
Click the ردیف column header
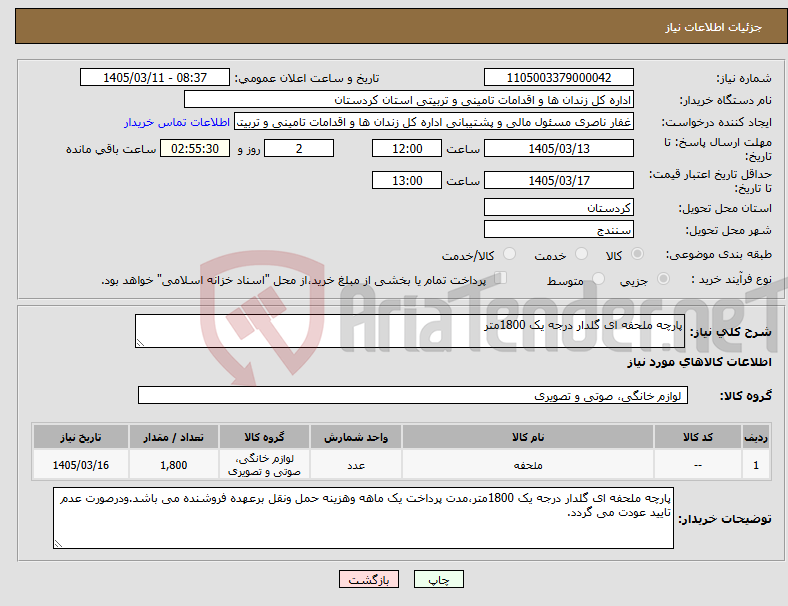coord(755,437)
